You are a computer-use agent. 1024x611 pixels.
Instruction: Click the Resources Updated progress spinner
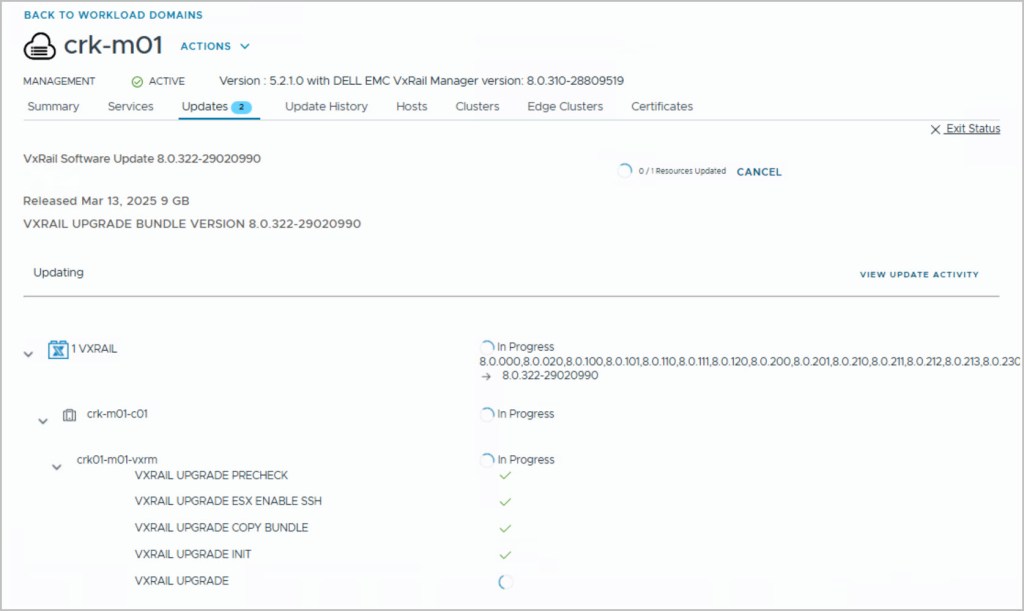[624, 170]
